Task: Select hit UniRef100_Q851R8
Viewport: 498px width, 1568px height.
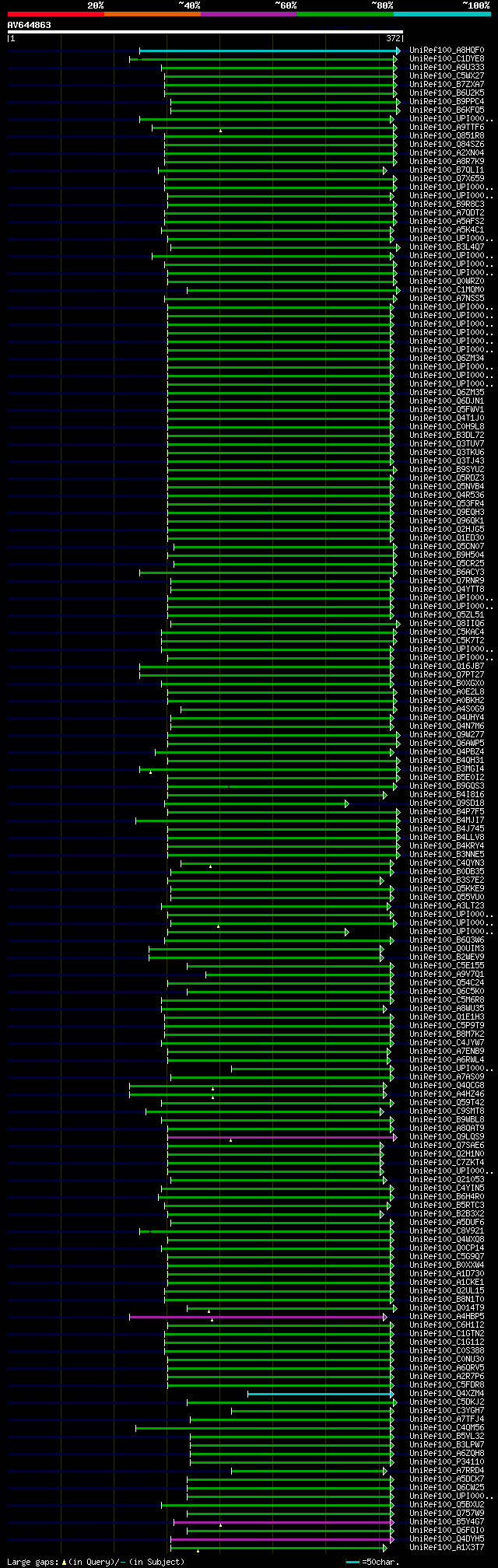Action: pyautogui.click(x=447, y=136)
